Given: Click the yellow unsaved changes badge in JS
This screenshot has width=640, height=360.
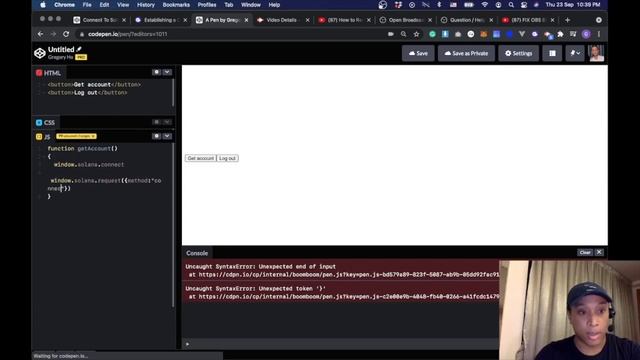Looking at the screenshot, I should point(76,136).
